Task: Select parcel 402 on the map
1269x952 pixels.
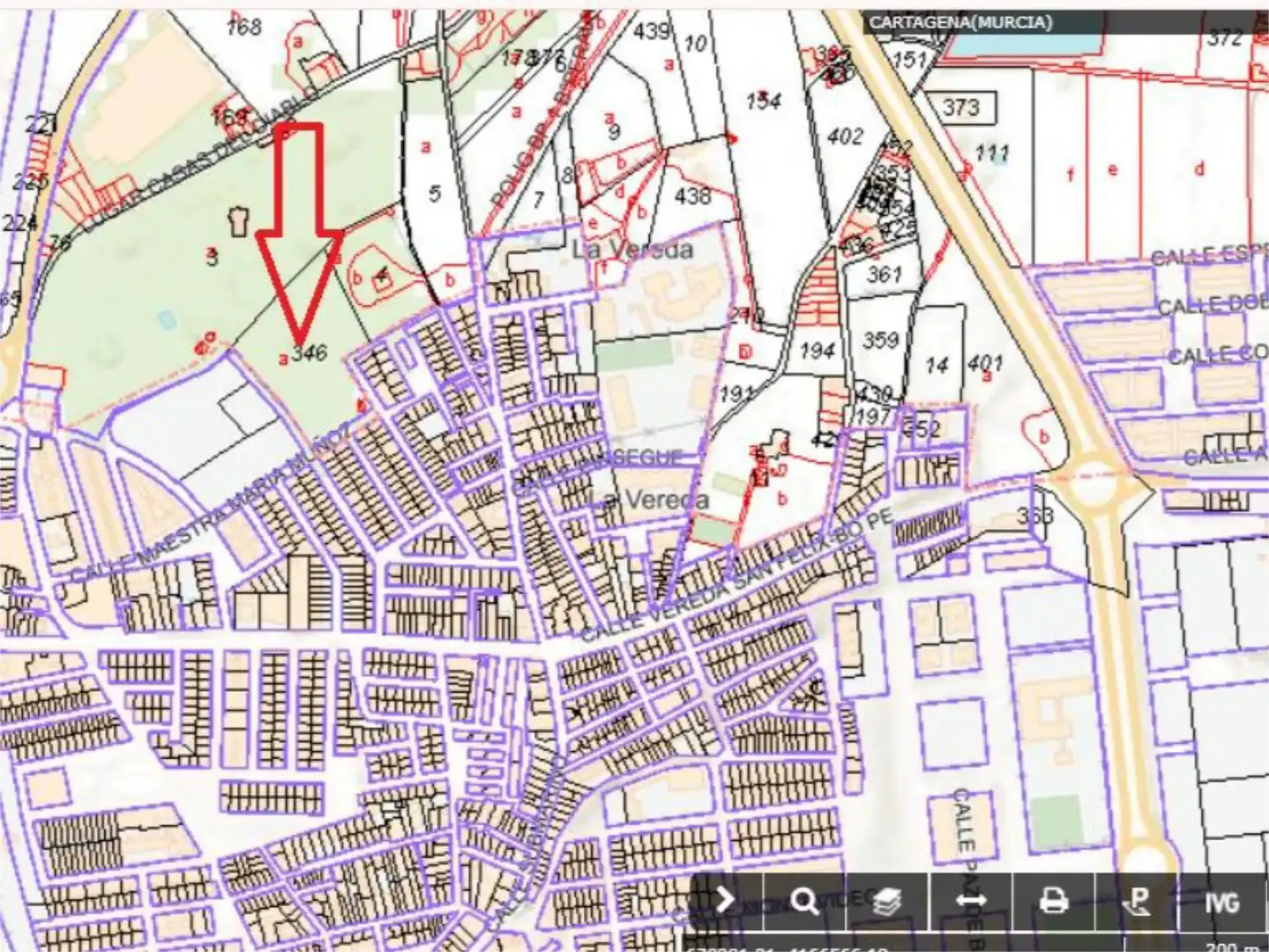Action: (845, 136)
